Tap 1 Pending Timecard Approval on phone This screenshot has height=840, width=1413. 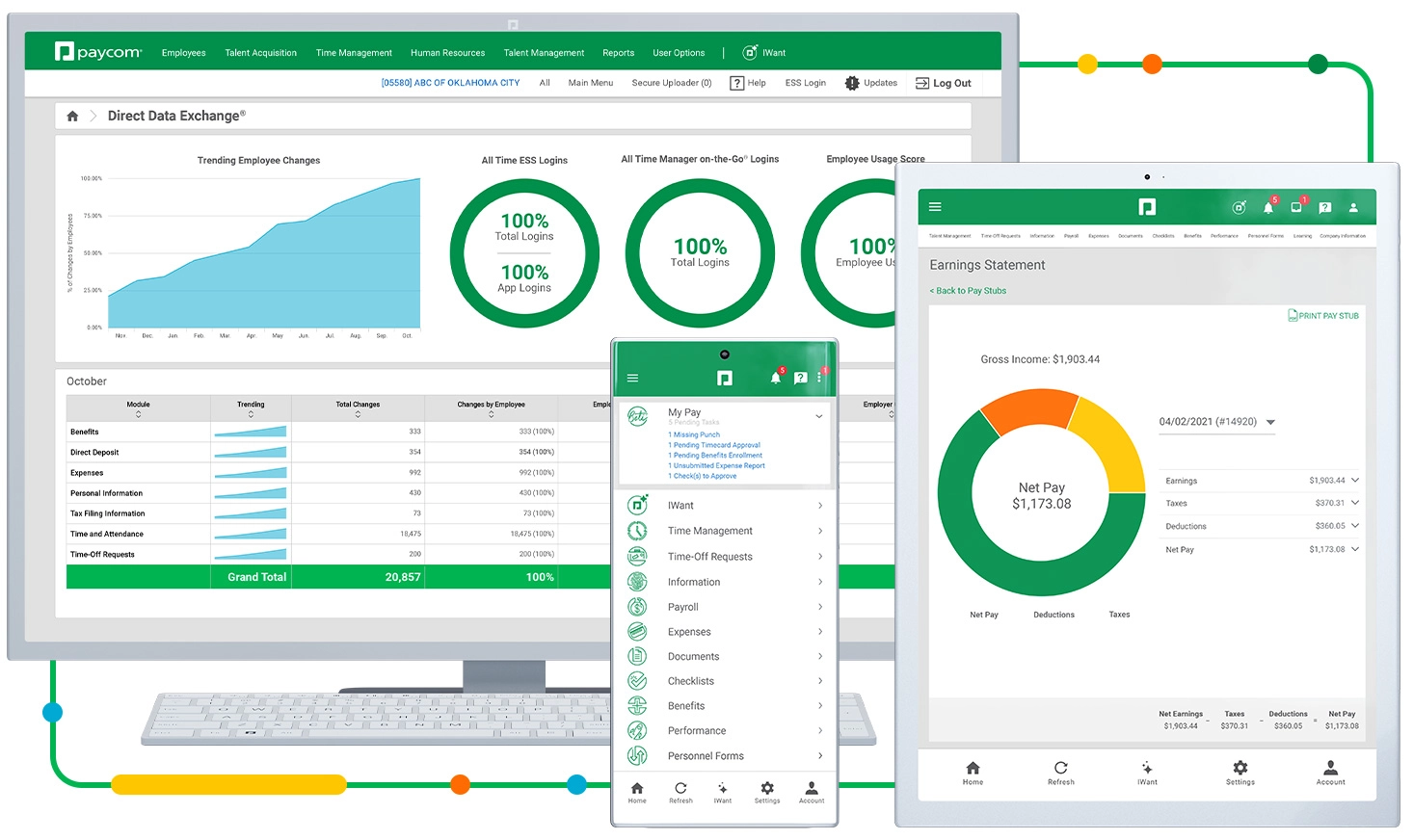coord(714,445)
